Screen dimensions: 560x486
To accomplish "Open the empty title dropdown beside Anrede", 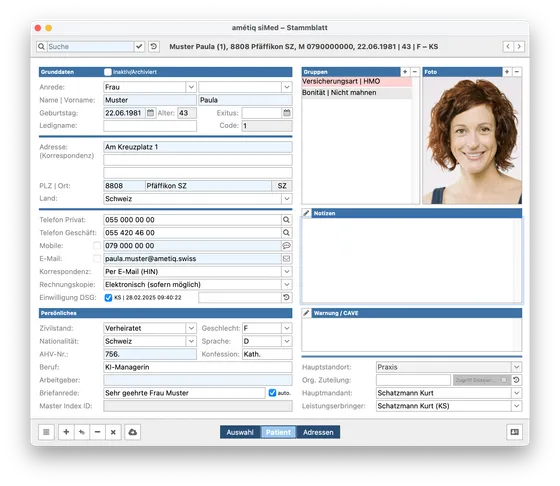I will click(287, 87).
